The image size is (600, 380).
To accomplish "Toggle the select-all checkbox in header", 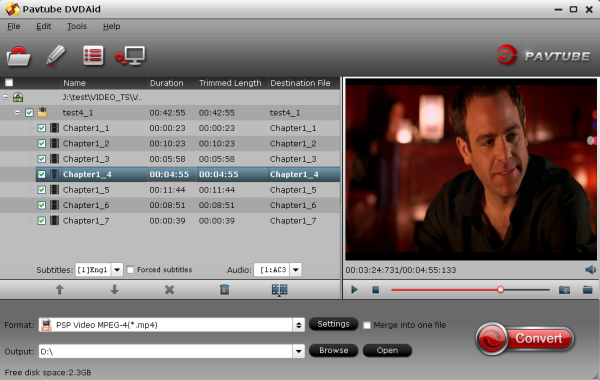I will [9, 83].
